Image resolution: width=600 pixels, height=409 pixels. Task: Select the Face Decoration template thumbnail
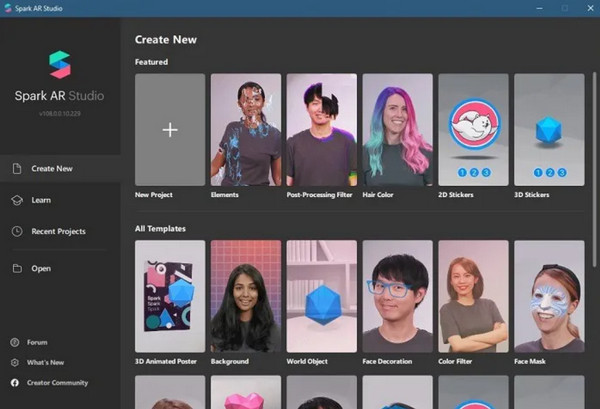(398, 296)
